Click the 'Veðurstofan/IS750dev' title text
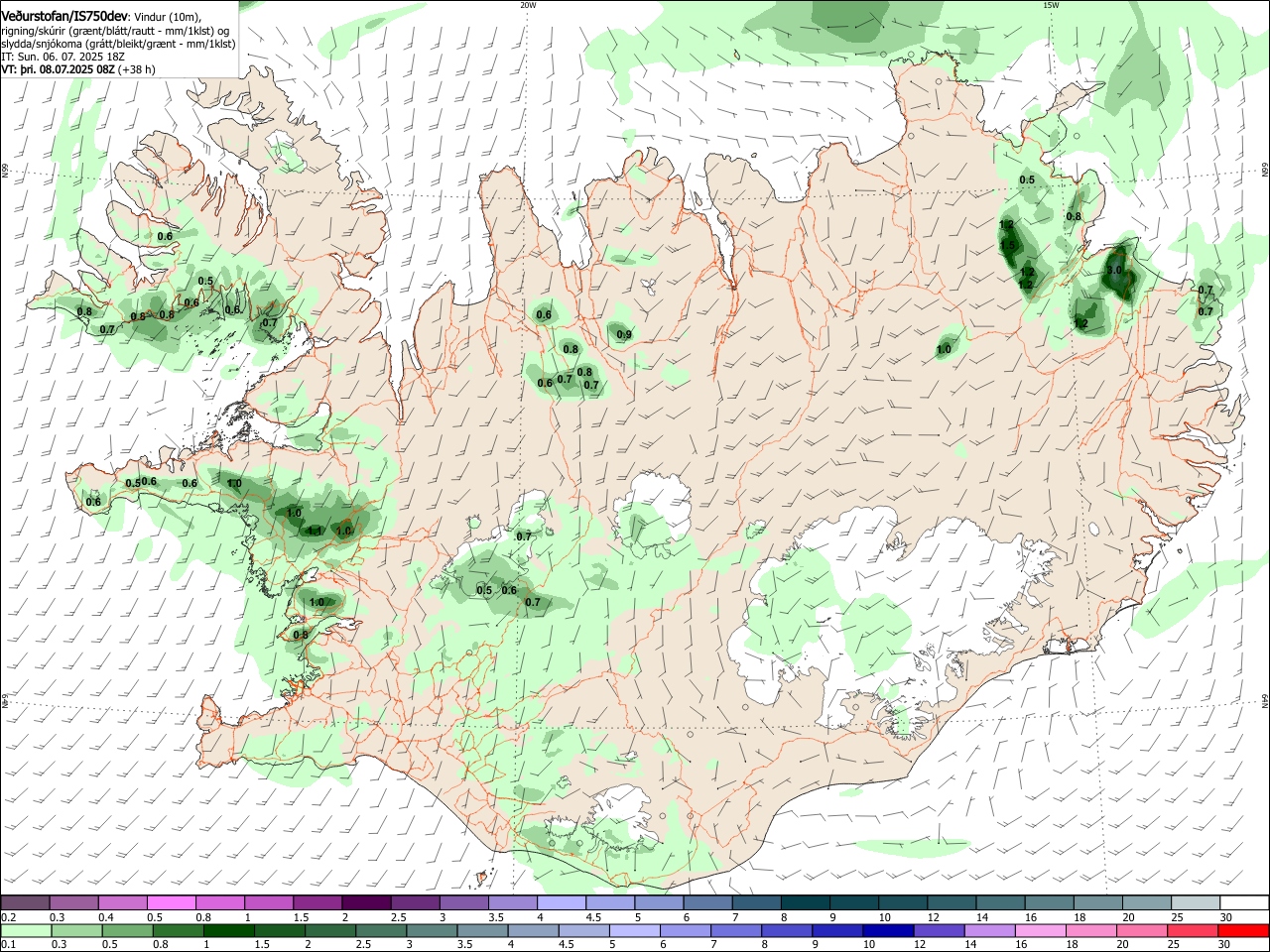The width and height of the screenshot is (1270, 952). 63,16
